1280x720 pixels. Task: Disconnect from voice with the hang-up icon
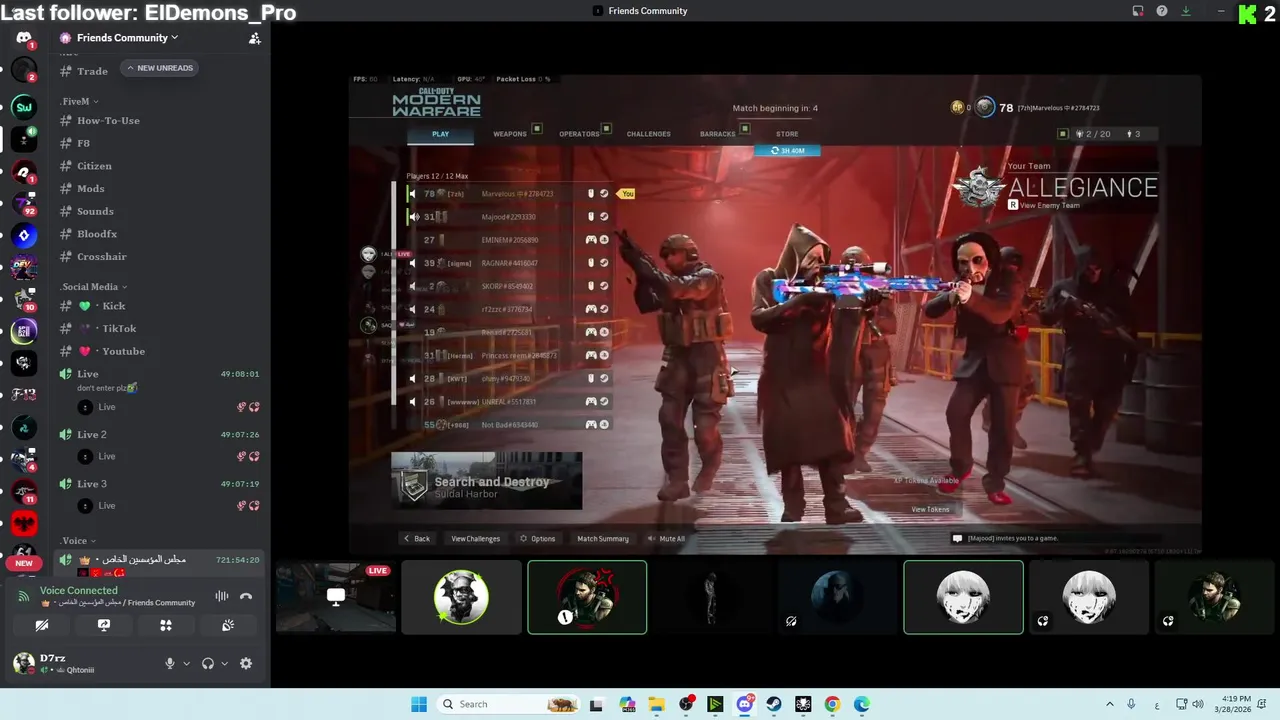pos(246,596)
